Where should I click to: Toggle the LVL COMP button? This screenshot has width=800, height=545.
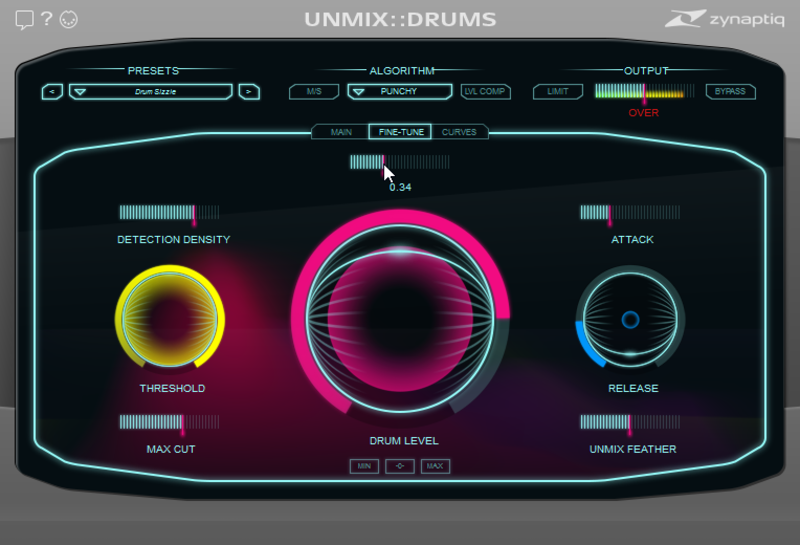[485, 91]
